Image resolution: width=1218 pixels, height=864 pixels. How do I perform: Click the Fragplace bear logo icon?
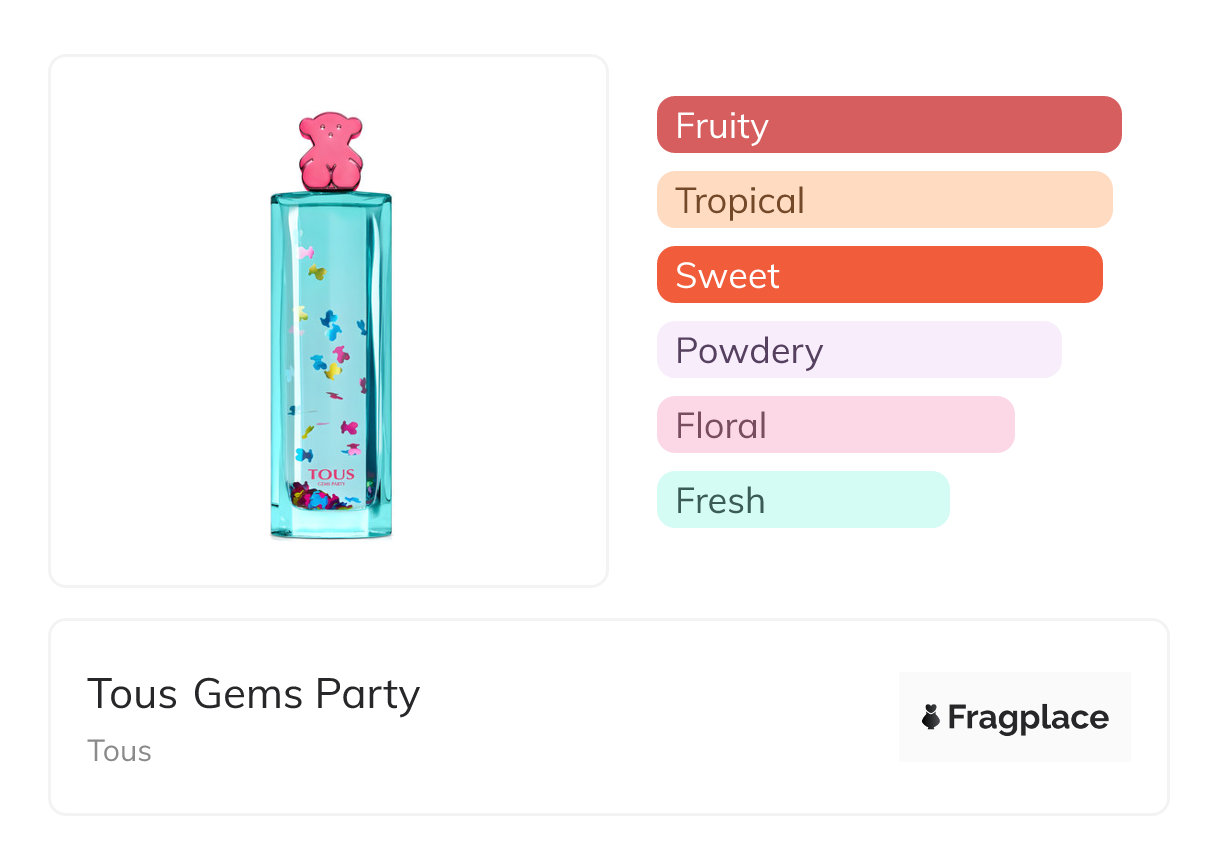click(x=931, y=717)
